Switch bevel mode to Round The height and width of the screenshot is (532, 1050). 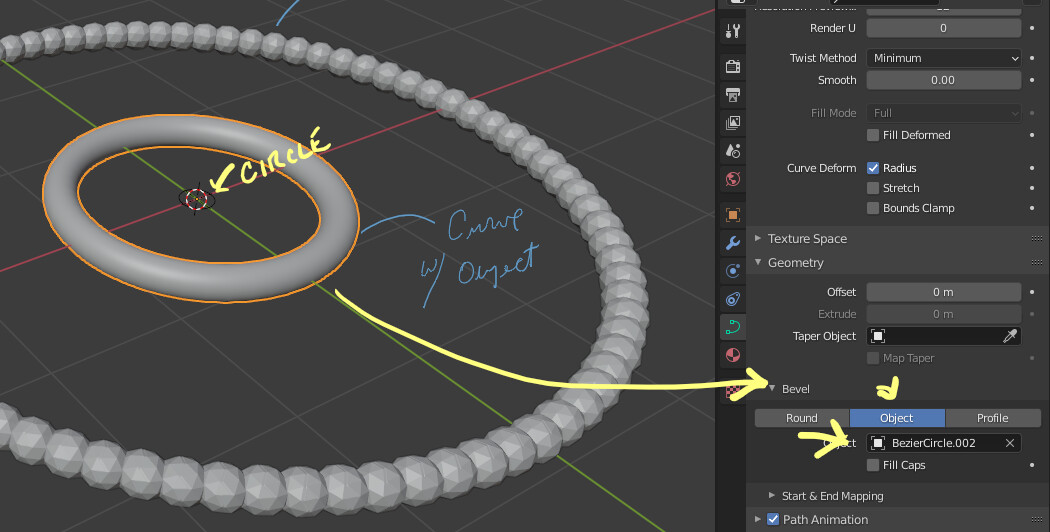tap(802, 418)
